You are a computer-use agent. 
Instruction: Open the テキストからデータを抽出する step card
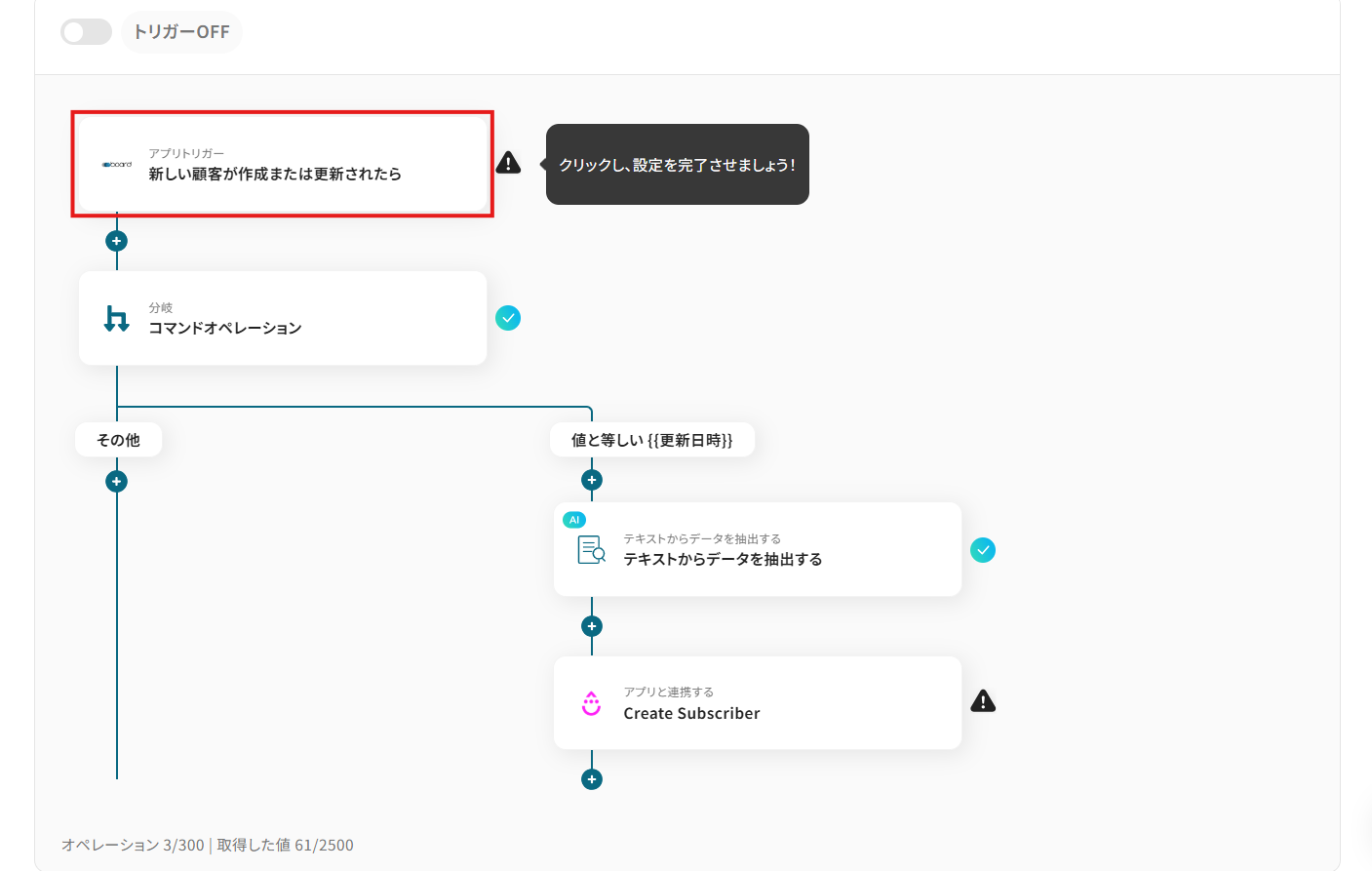click(758, 549)
